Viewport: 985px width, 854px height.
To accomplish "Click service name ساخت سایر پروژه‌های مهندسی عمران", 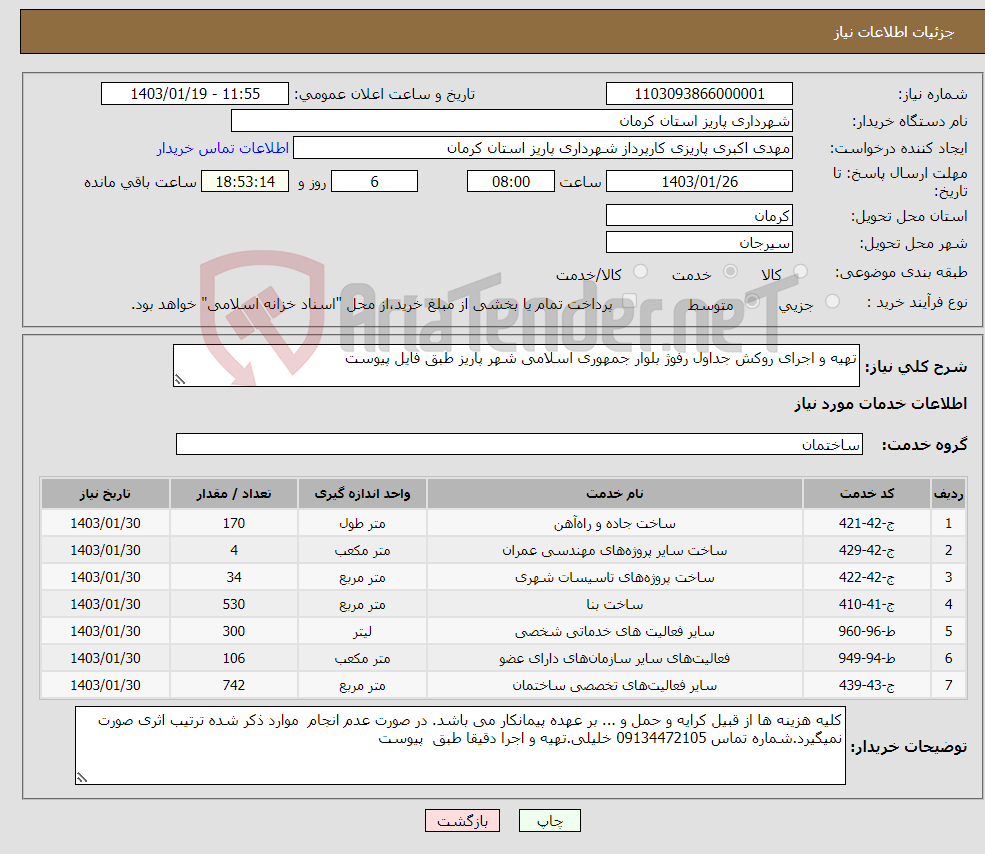I will 614,550.
